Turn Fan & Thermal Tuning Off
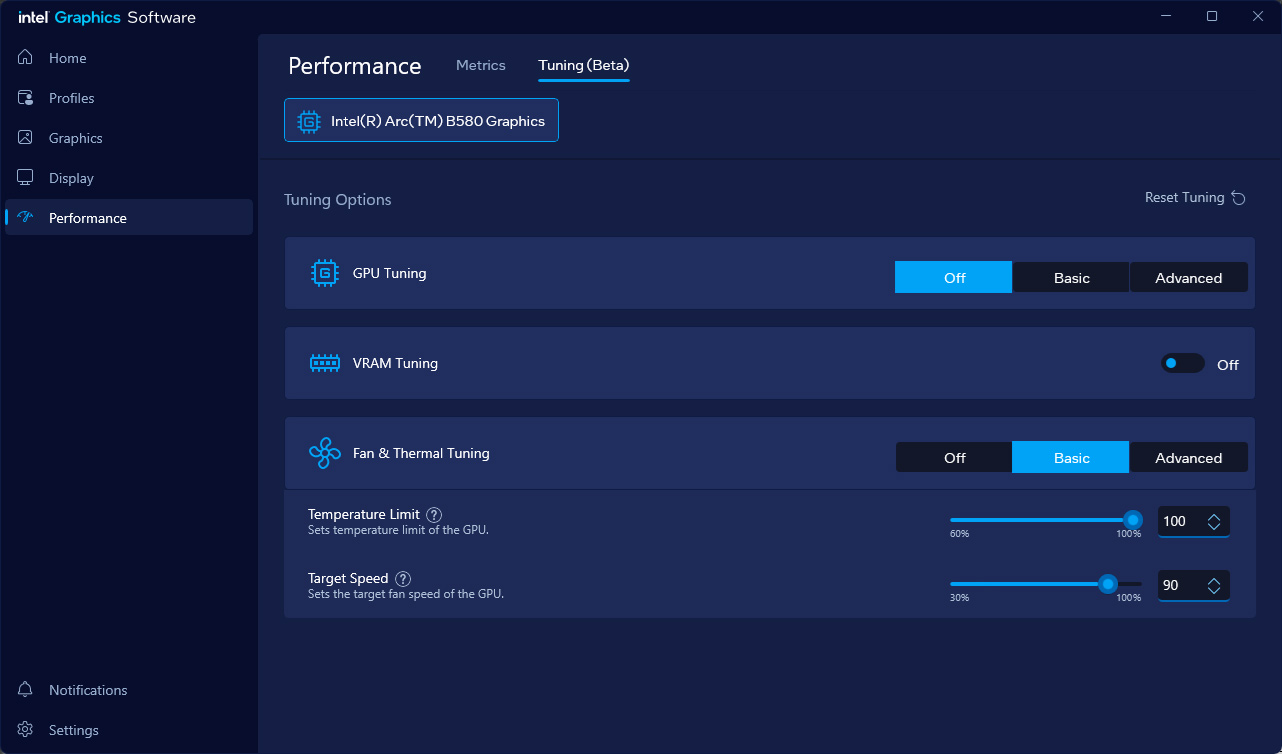This screenshot has width=1282, height=754. [x=954, y=458]
